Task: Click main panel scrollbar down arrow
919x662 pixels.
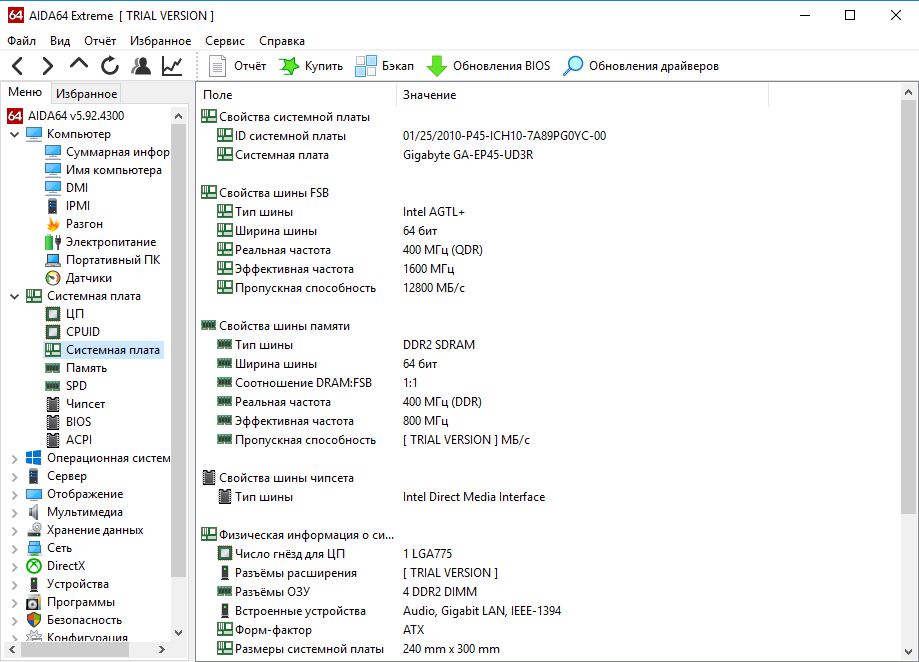Action: pos(908,651)
